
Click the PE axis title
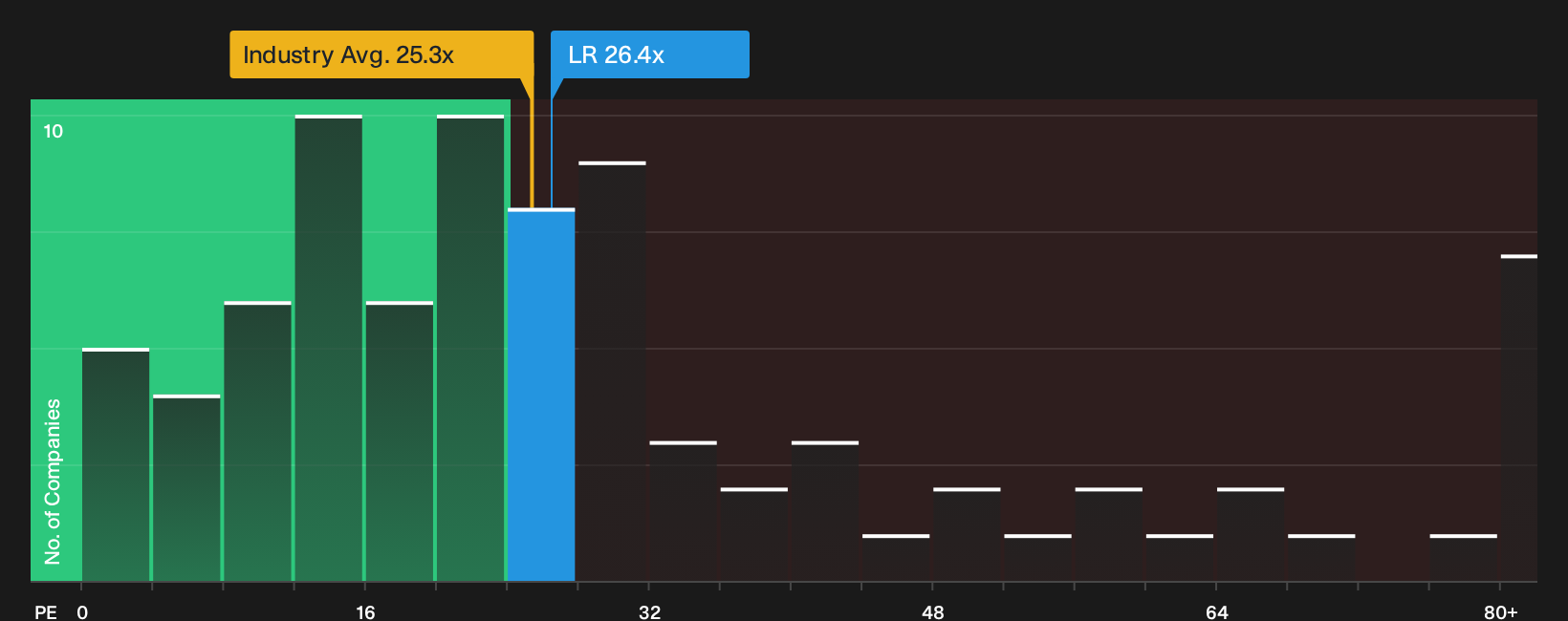pyautogui.click(x=46, y=611)
